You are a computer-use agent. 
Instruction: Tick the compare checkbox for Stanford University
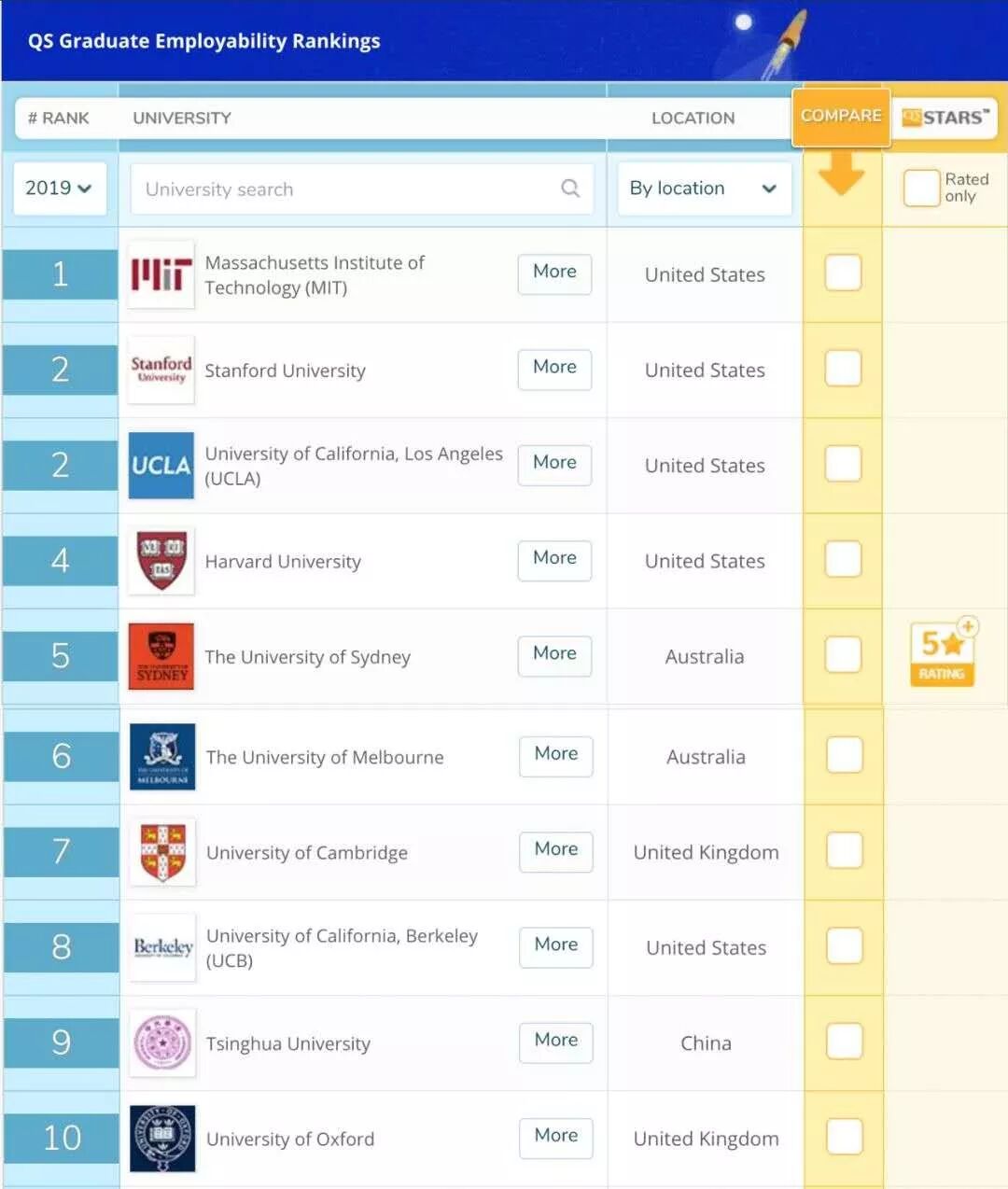pyautogui.click(x=843, y=368)
